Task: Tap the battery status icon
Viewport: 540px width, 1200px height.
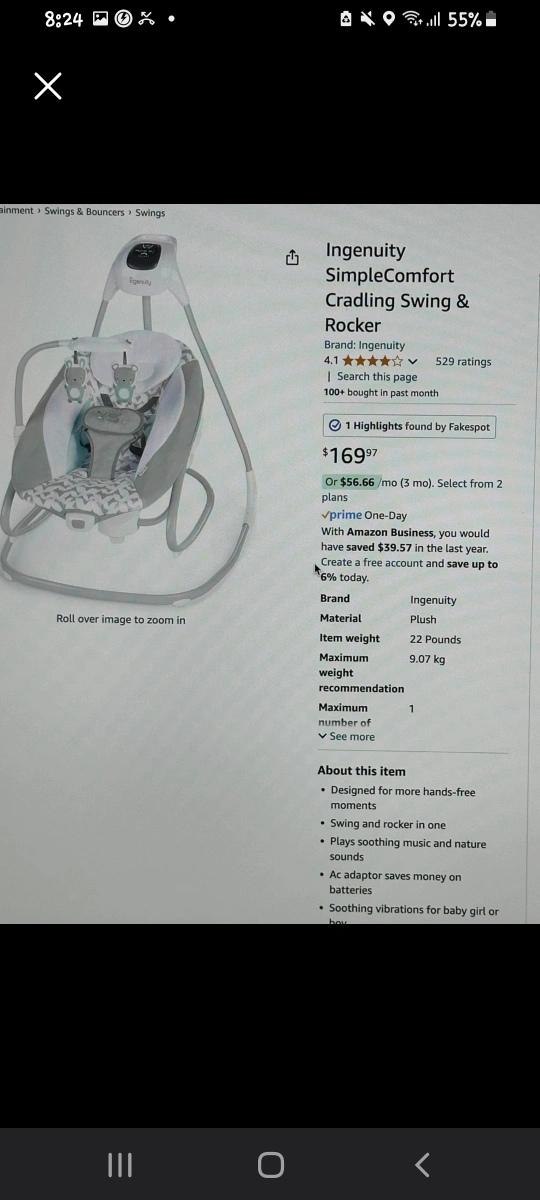Action: click(490, 19)
